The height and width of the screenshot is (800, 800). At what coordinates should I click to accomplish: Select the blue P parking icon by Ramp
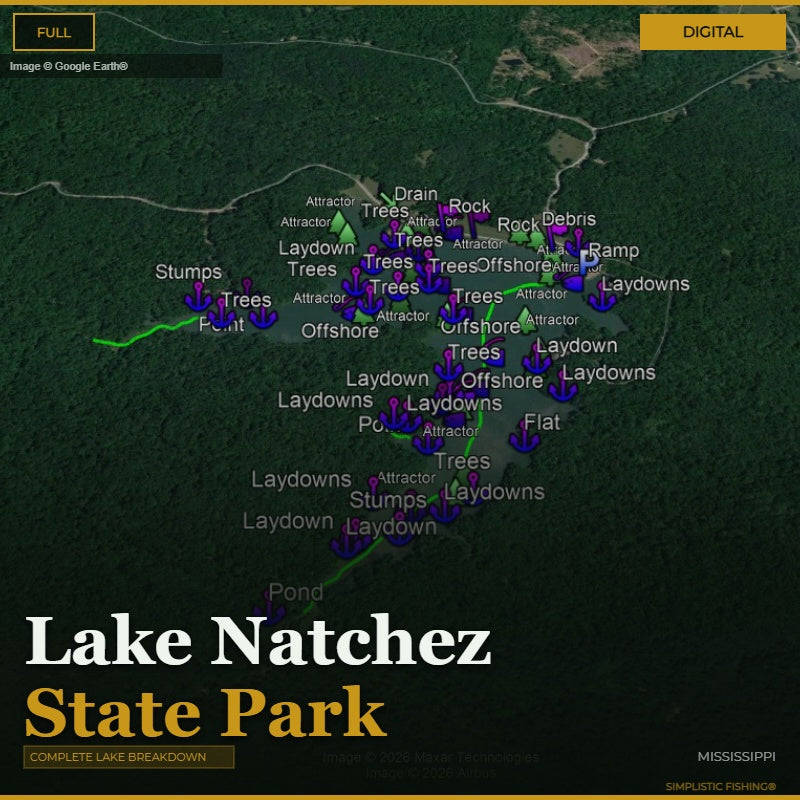click(588, 262)
